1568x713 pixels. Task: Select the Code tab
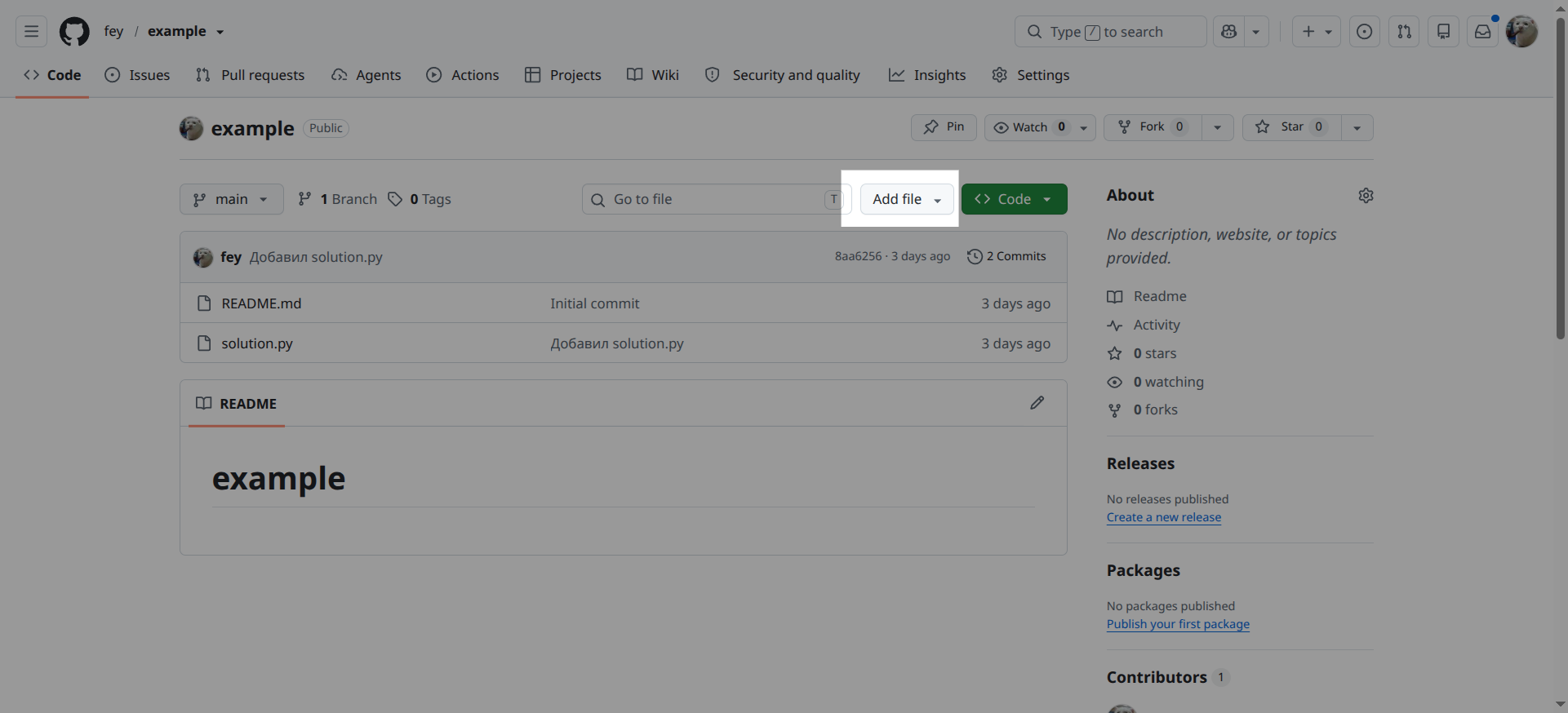point(52,75)
